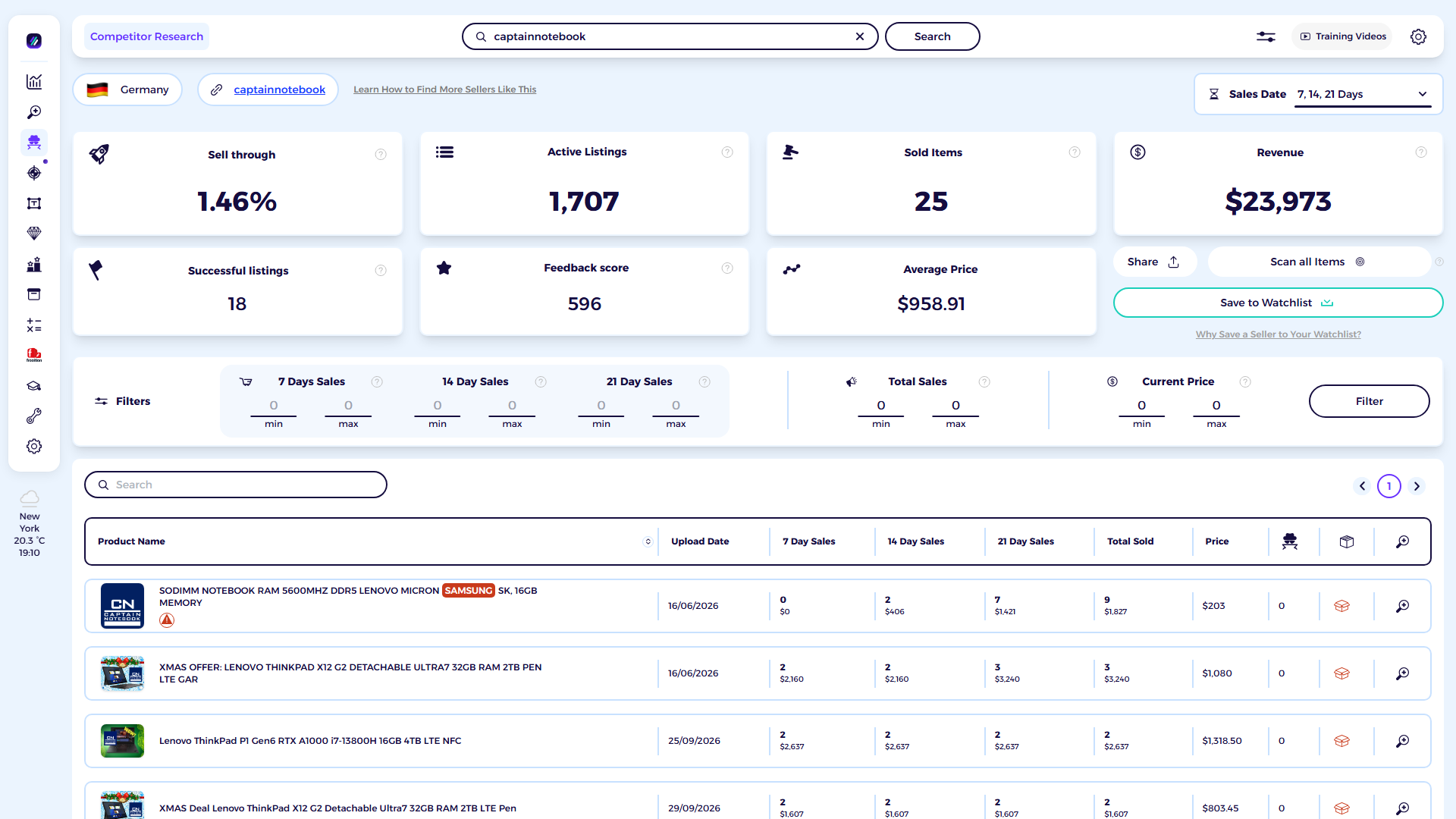Open the captainnotebook seller link
The width and height of the screenshot is (1456, 819).
pos(279,89)
